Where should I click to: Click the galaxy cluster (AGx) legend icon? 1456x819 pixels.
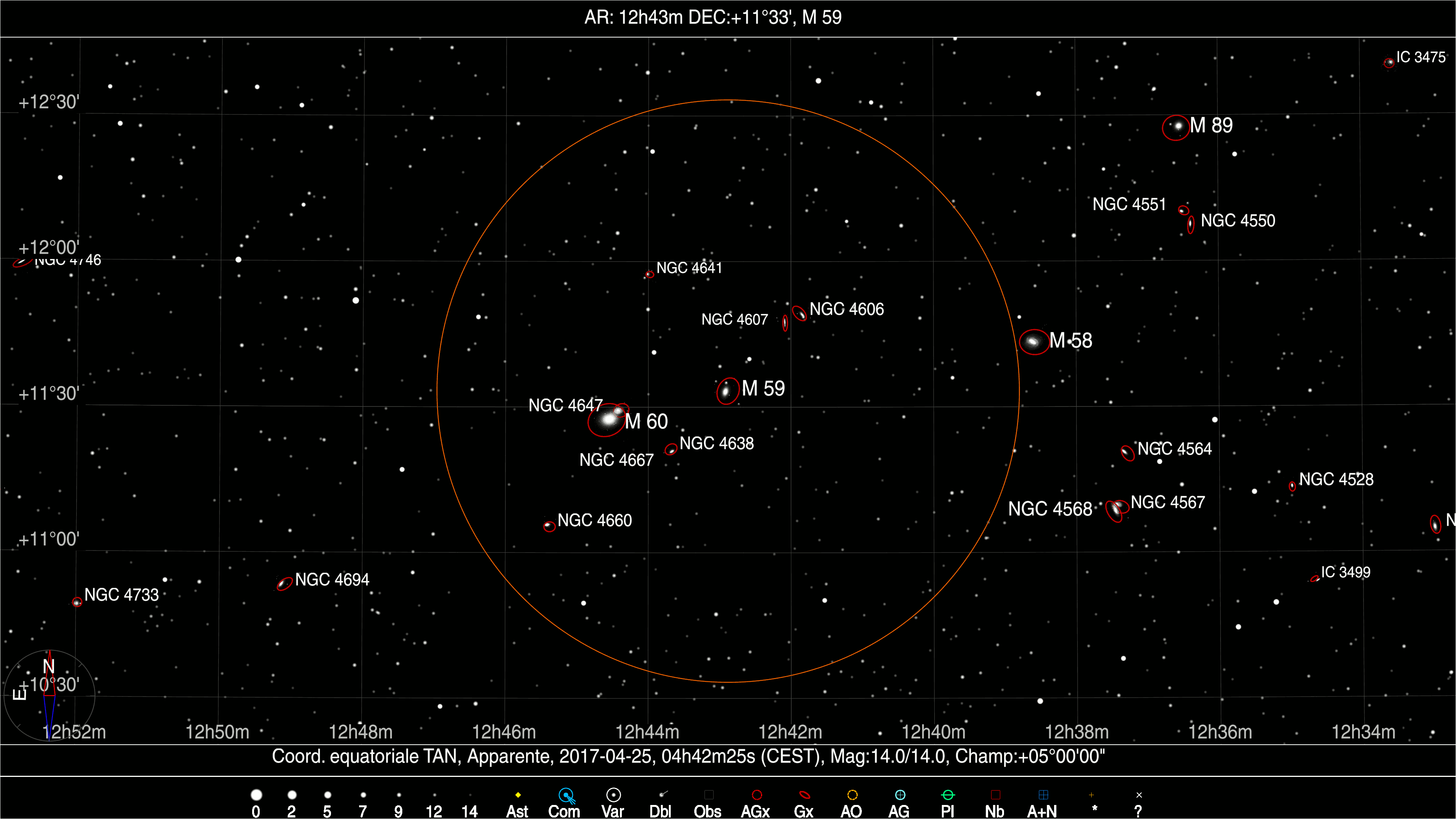[x=757, y=795]
